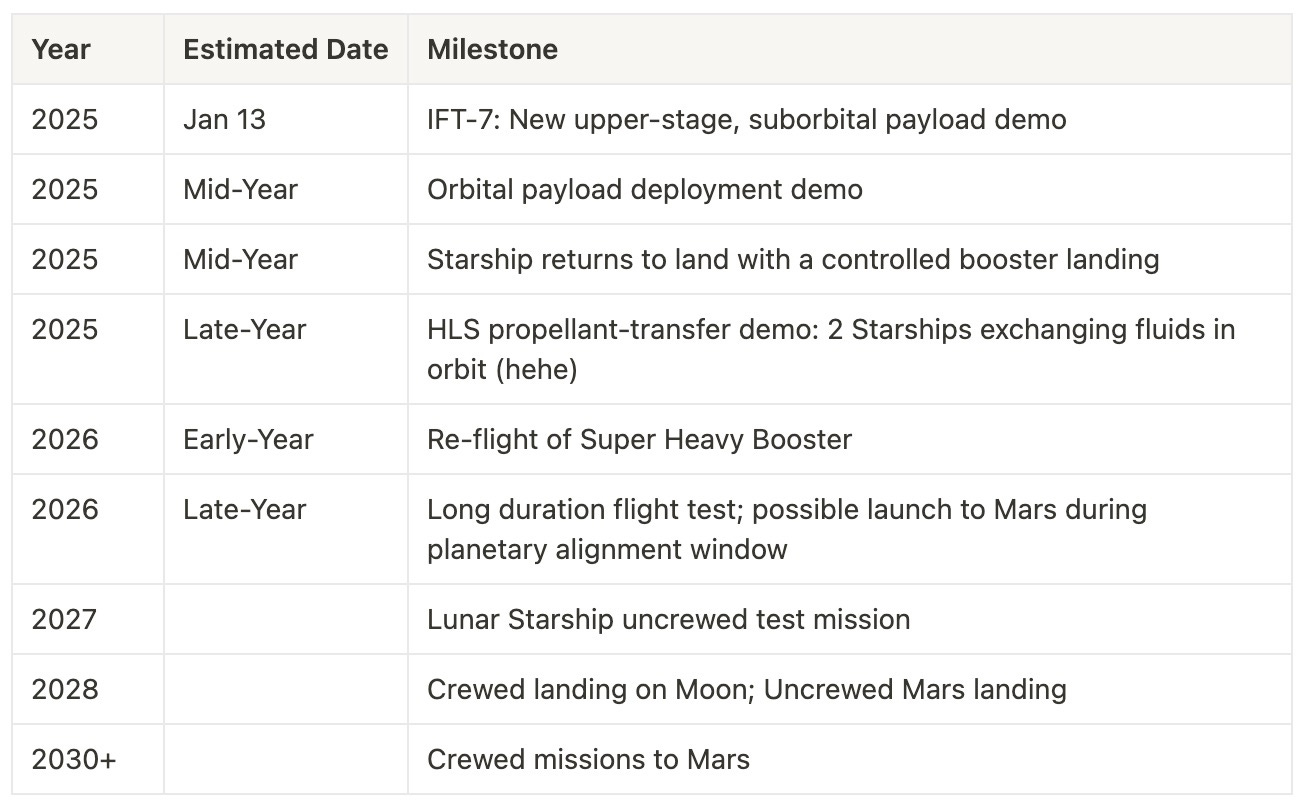1304x806 pixels.
Task: Select the 2027 year cell
Action: [88, 620]
